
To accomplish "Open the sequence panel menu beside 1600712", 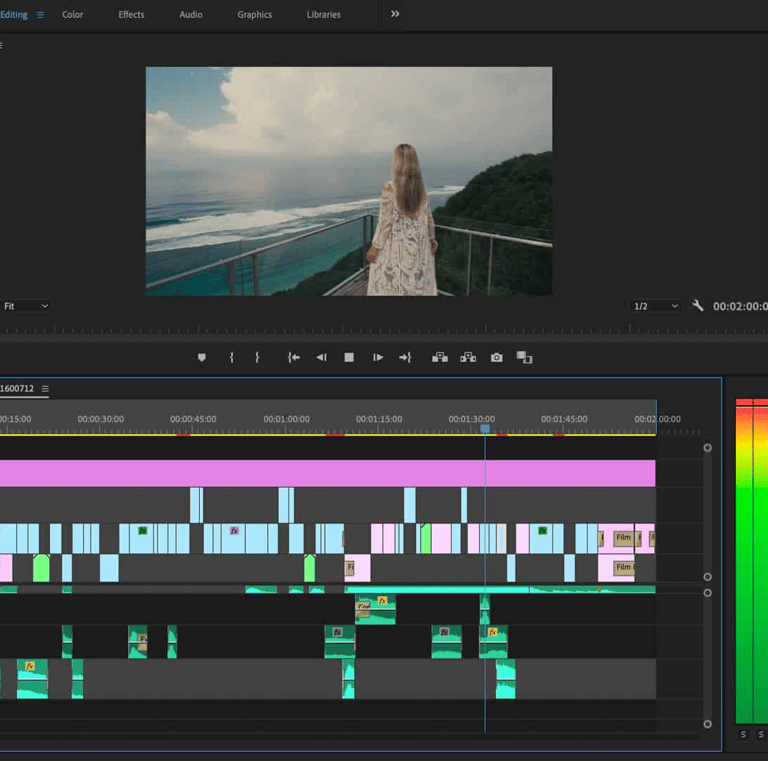I will coord(45,389).
